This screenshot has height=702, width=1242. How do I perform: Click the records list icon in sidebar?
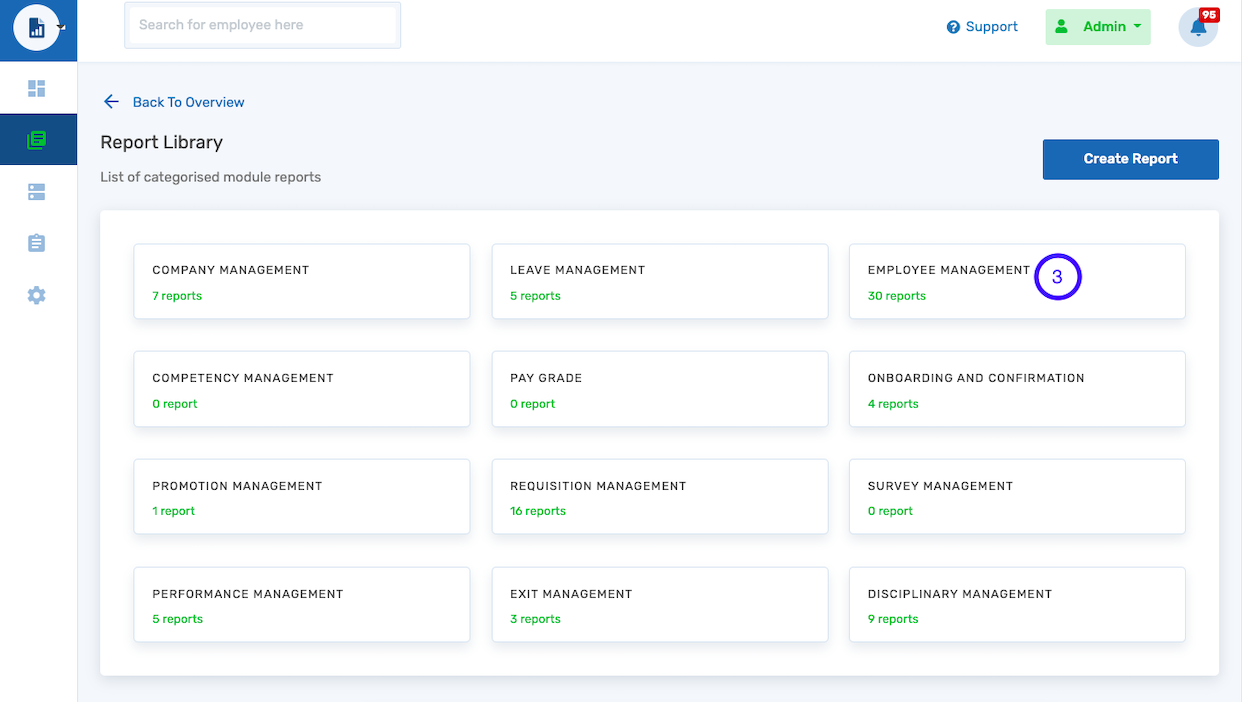[x=37, y=191]
